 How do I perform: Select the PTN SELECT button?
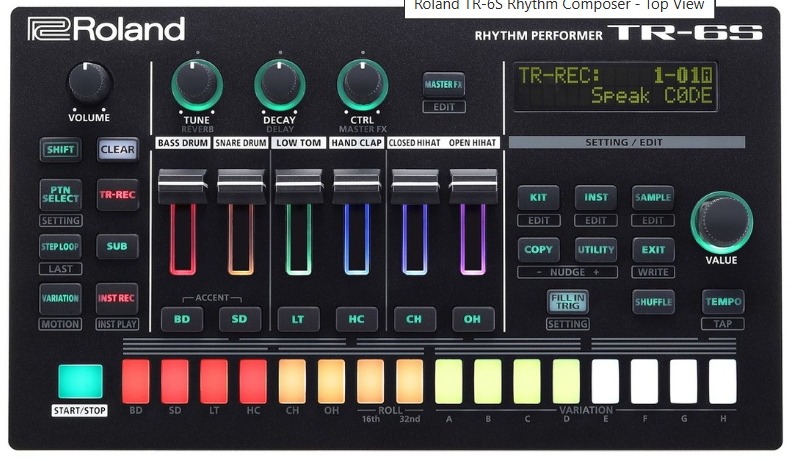(61, 194)
